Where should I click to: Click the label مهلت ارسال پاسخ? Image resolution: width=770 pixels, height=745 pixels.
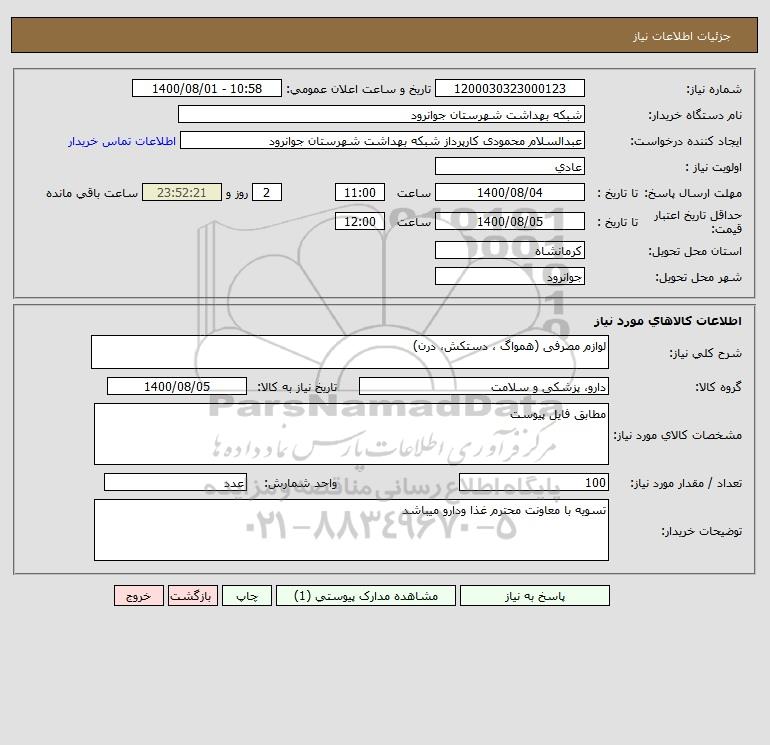693,193
